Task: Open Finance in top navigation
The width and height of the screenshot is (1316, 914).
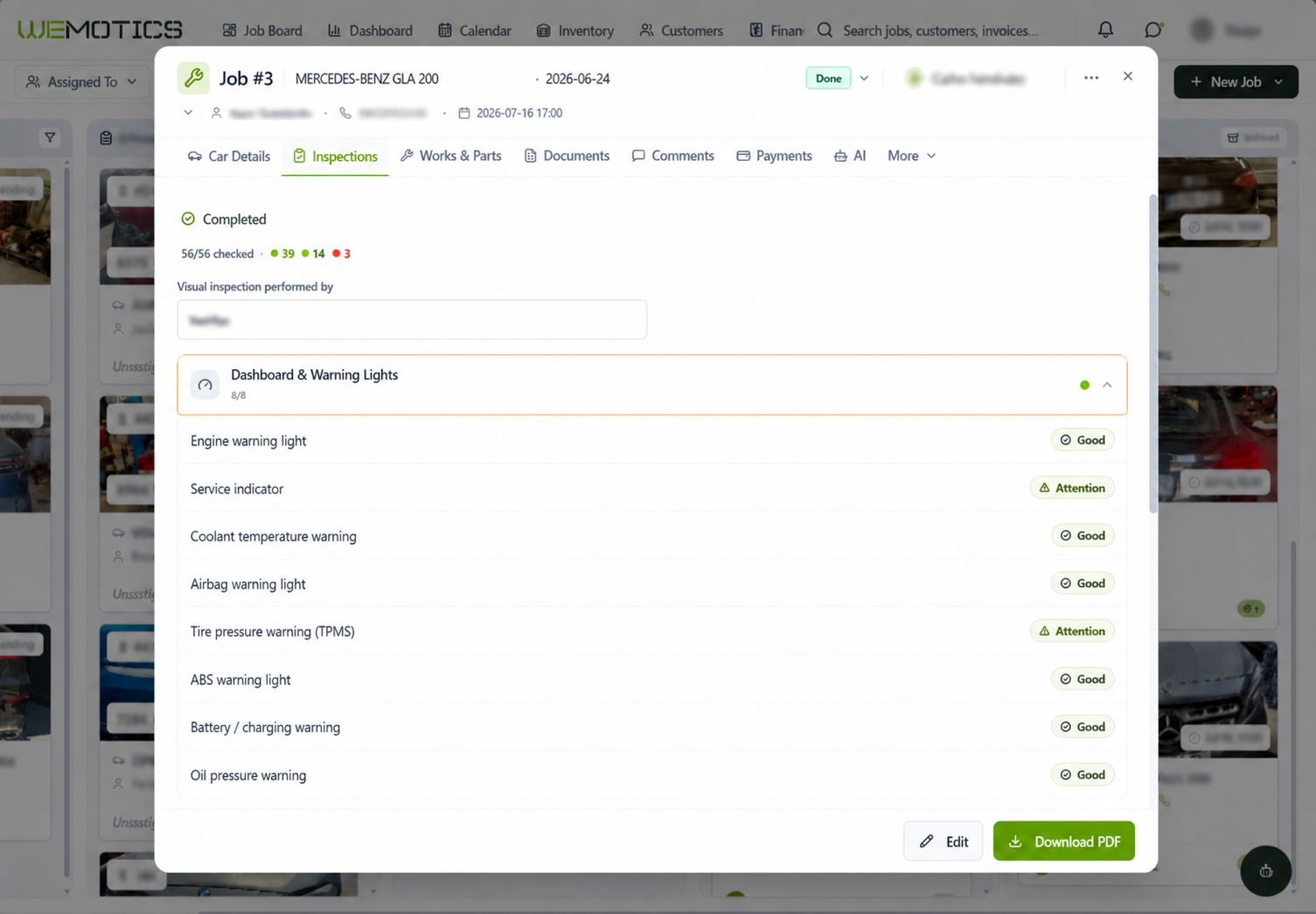Action: point(776,31)
